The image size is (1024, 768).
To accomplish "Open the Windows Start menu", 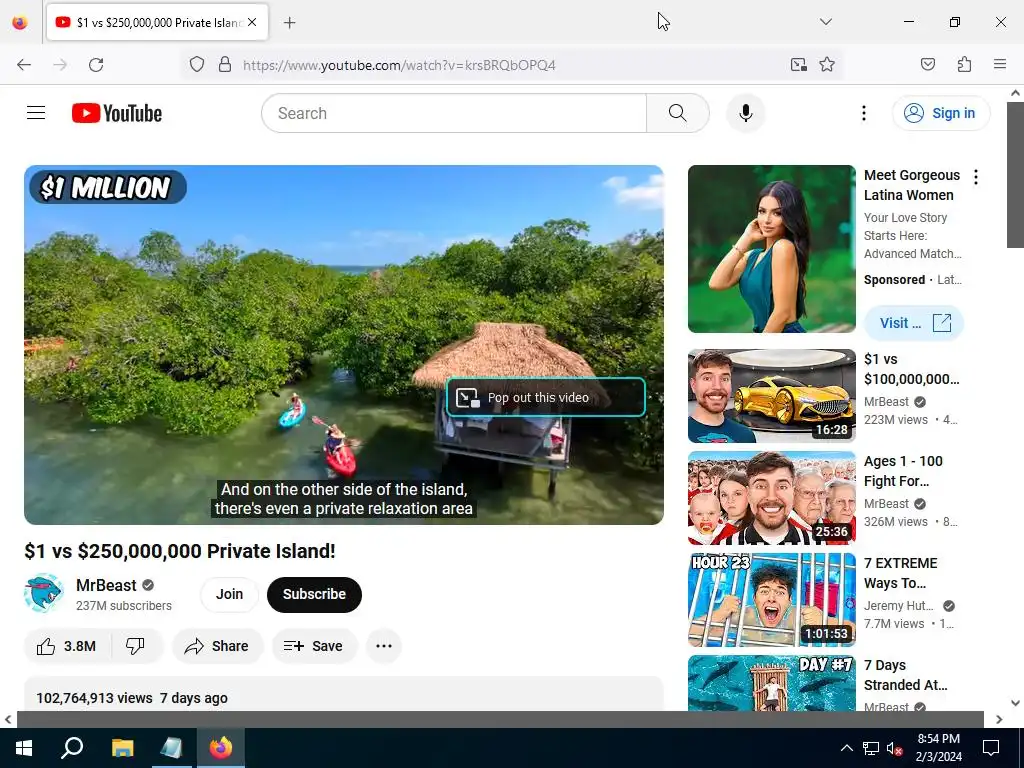I will point(24,748).
